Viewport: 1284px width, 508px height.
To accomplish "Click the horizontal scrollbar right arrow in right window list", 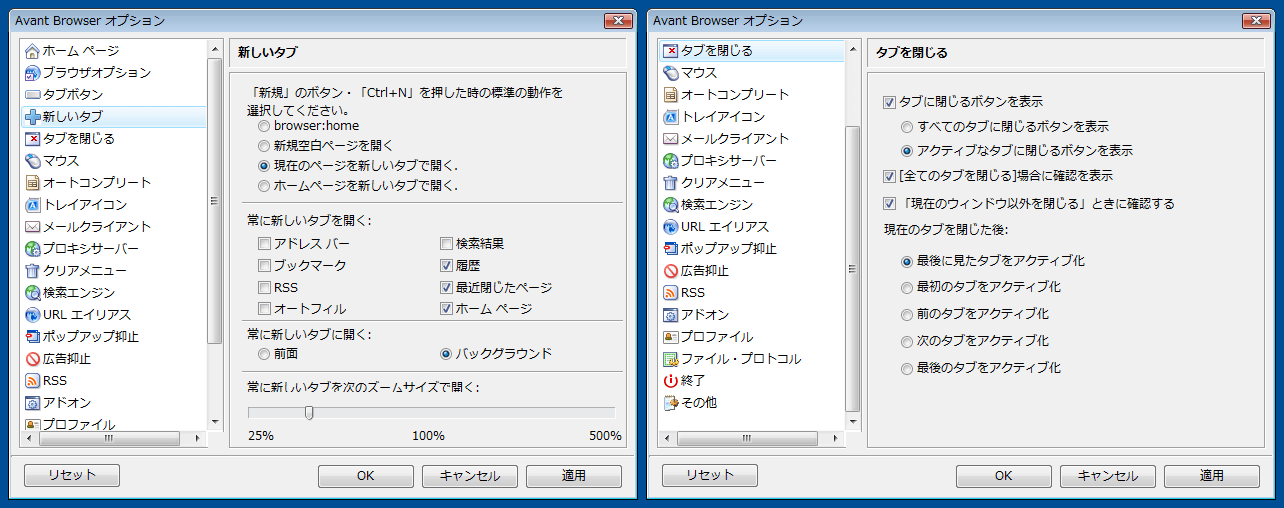I will 837,438.
